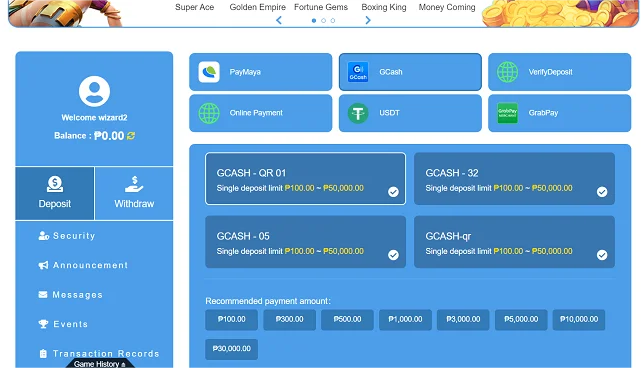This screenshot has width=641, height=368.
Task: Choose PayMaya payment method
Action: (x=260, y=72)
